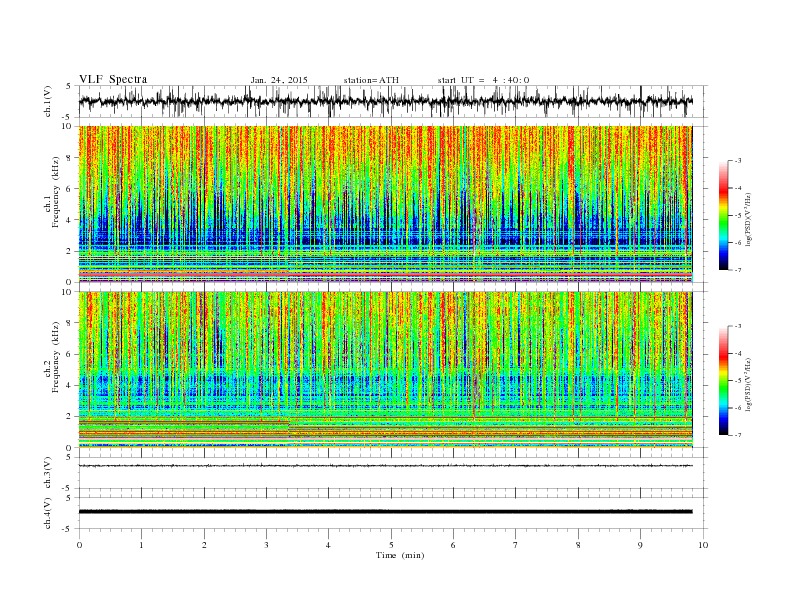The image size is (792, 612).
Task: Click the "-5" tick on ch.2 color bar
Action: click(737, 381)
